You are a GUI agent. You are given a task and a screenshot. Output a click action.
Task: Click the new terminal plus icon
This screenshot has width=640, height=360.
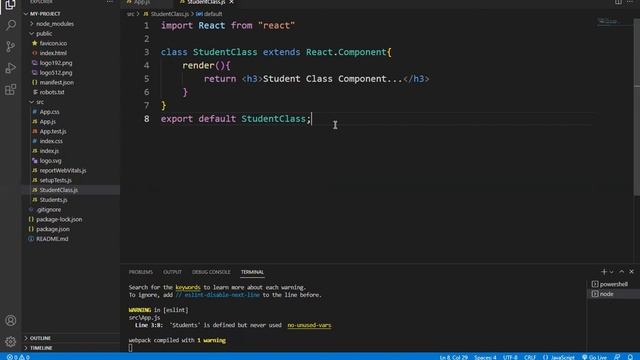[604, 272]
